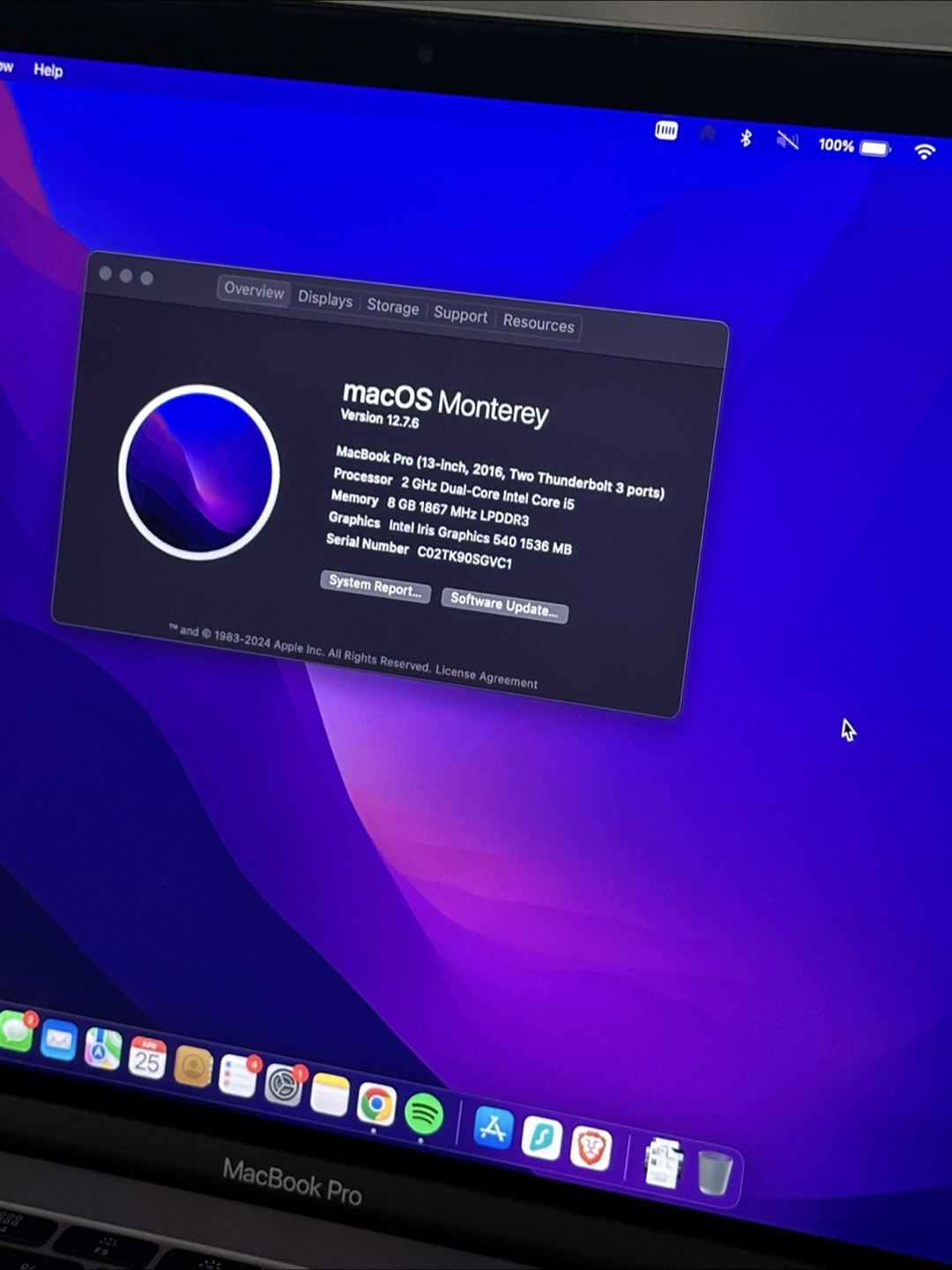Open the Calendar icon showing 25

point(147,1058)
